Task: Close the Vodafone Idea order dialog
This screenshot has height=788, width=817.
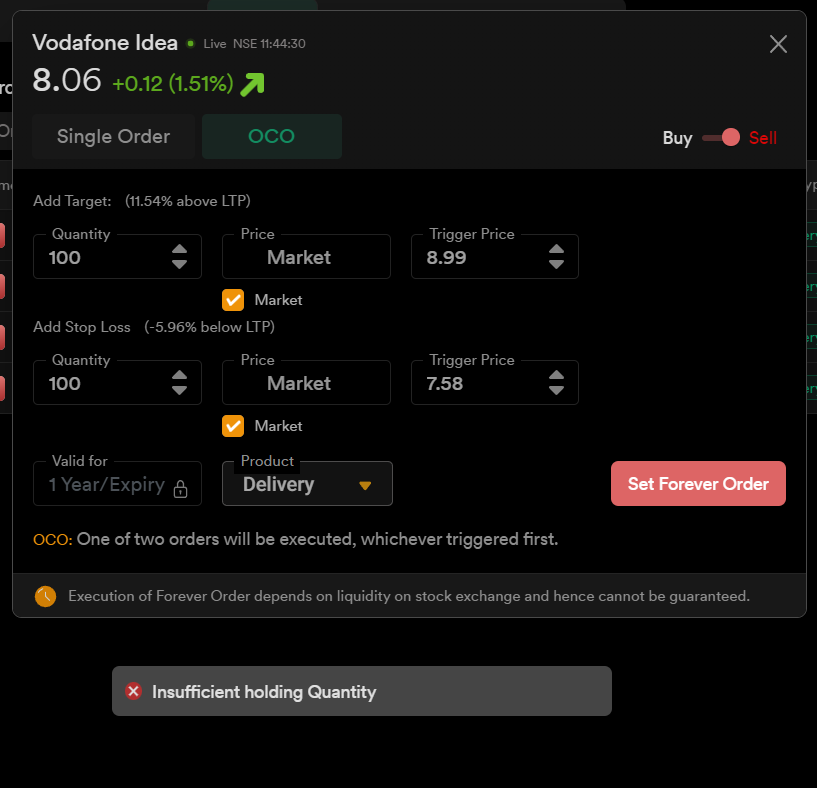Action: [x=778, y=44]
